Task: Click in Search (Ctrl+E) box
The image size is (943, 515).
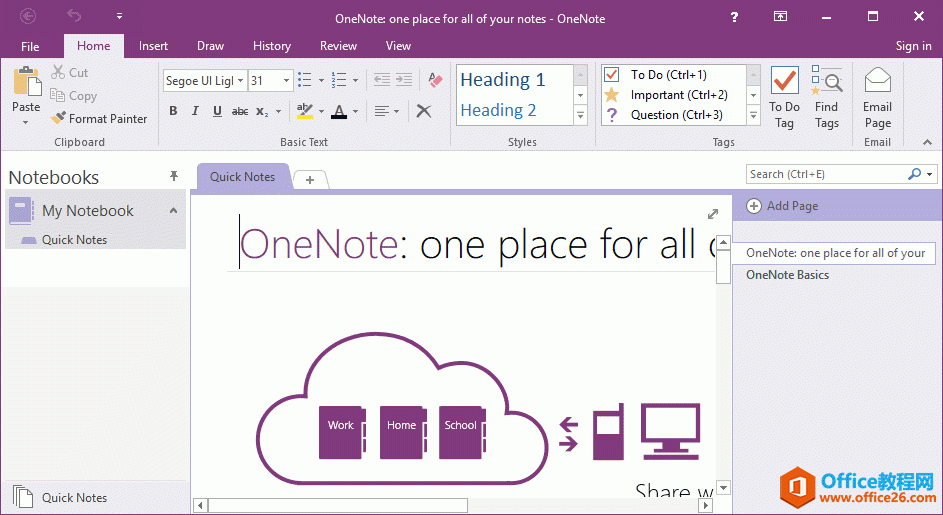Action: point(826,174)
